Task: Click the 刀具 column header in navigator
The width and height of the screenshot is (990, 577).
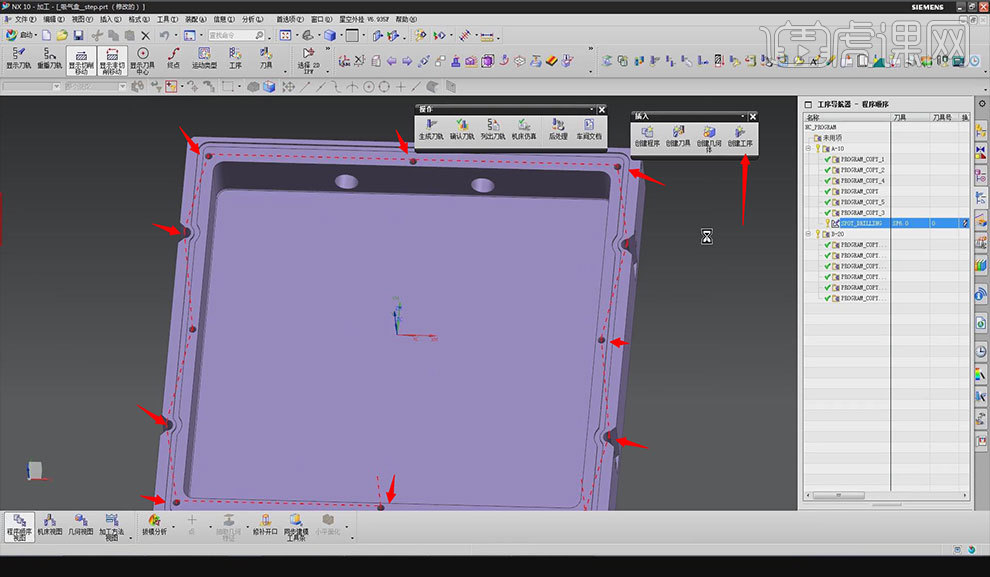Action: (x=910, y=117)
